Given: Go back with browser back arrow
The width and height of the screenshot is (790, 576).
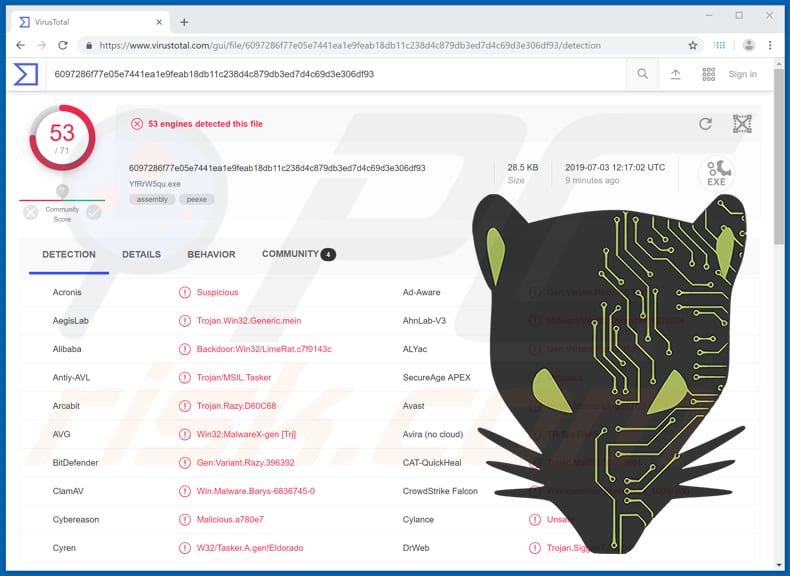Looking at the screenshot, I should (20, 45).
